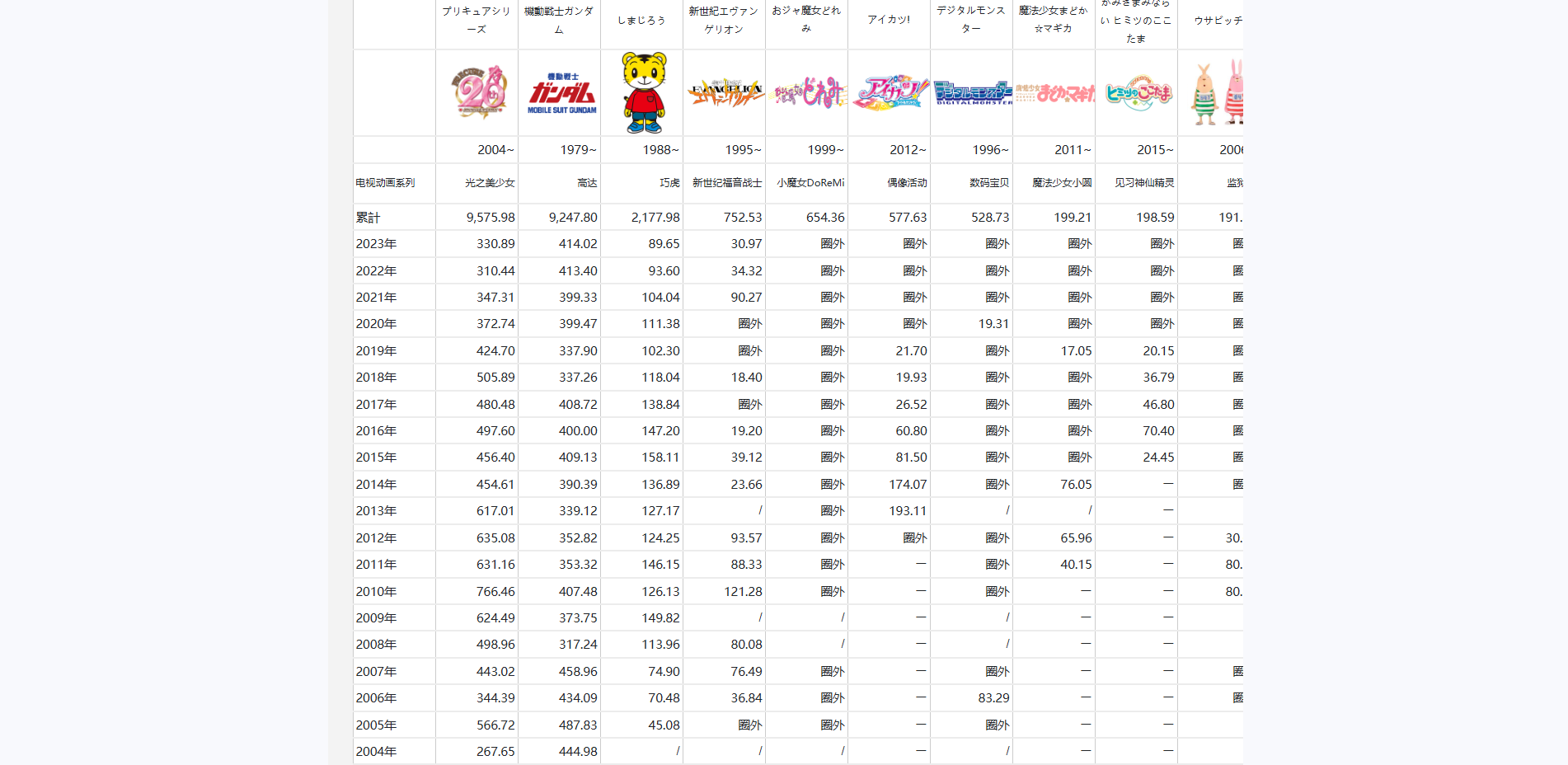Select the 2011~ start year cell

(1073, 149)
